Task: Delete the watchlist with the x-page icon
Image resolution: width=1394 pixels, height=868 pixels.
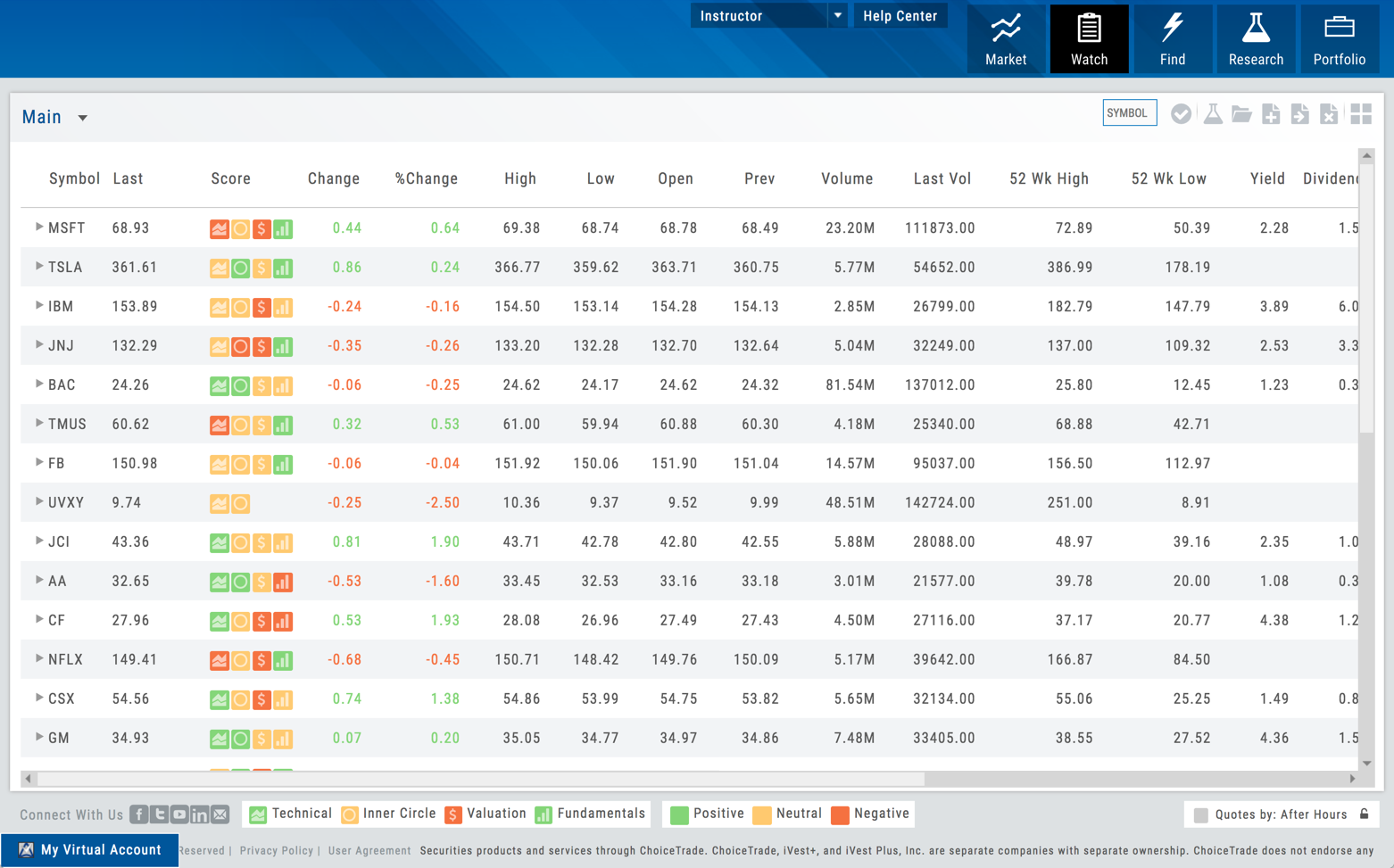Action: coord(1329,114)
